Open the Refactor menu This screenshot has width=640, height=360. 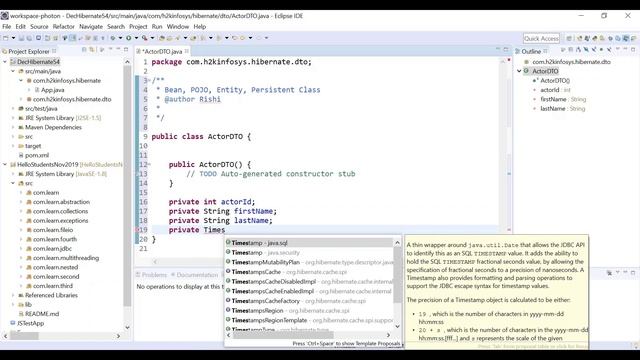tap(64, 27)
